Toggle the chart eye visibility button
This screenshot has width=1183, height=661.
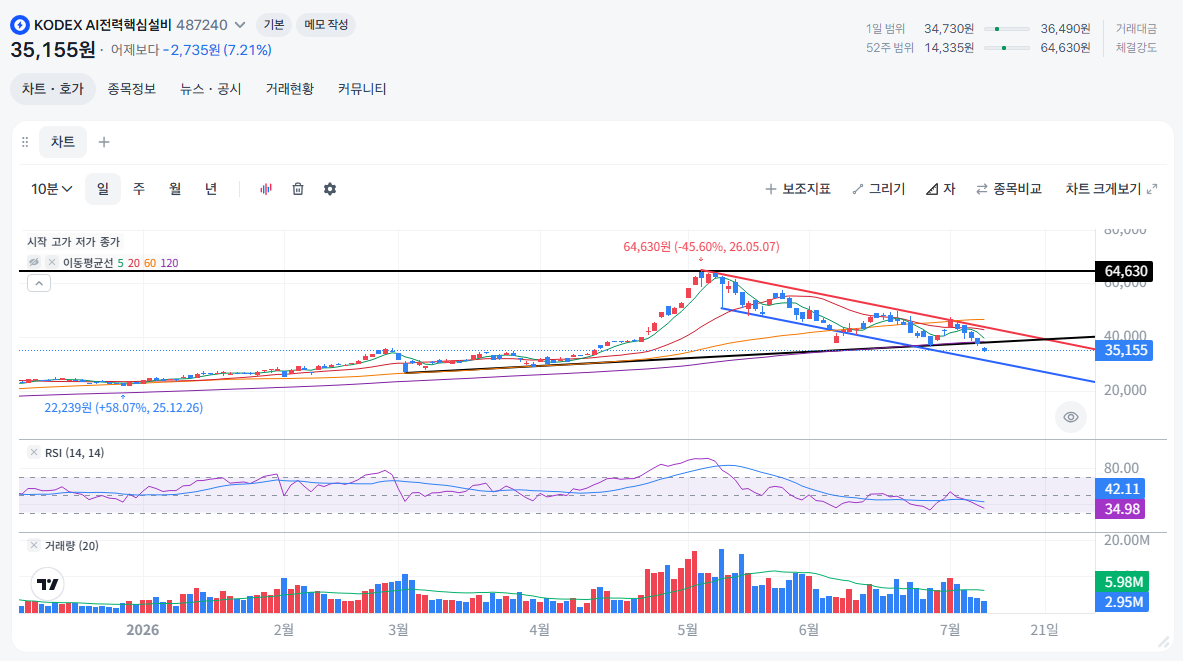click(x=1071, y=417)
